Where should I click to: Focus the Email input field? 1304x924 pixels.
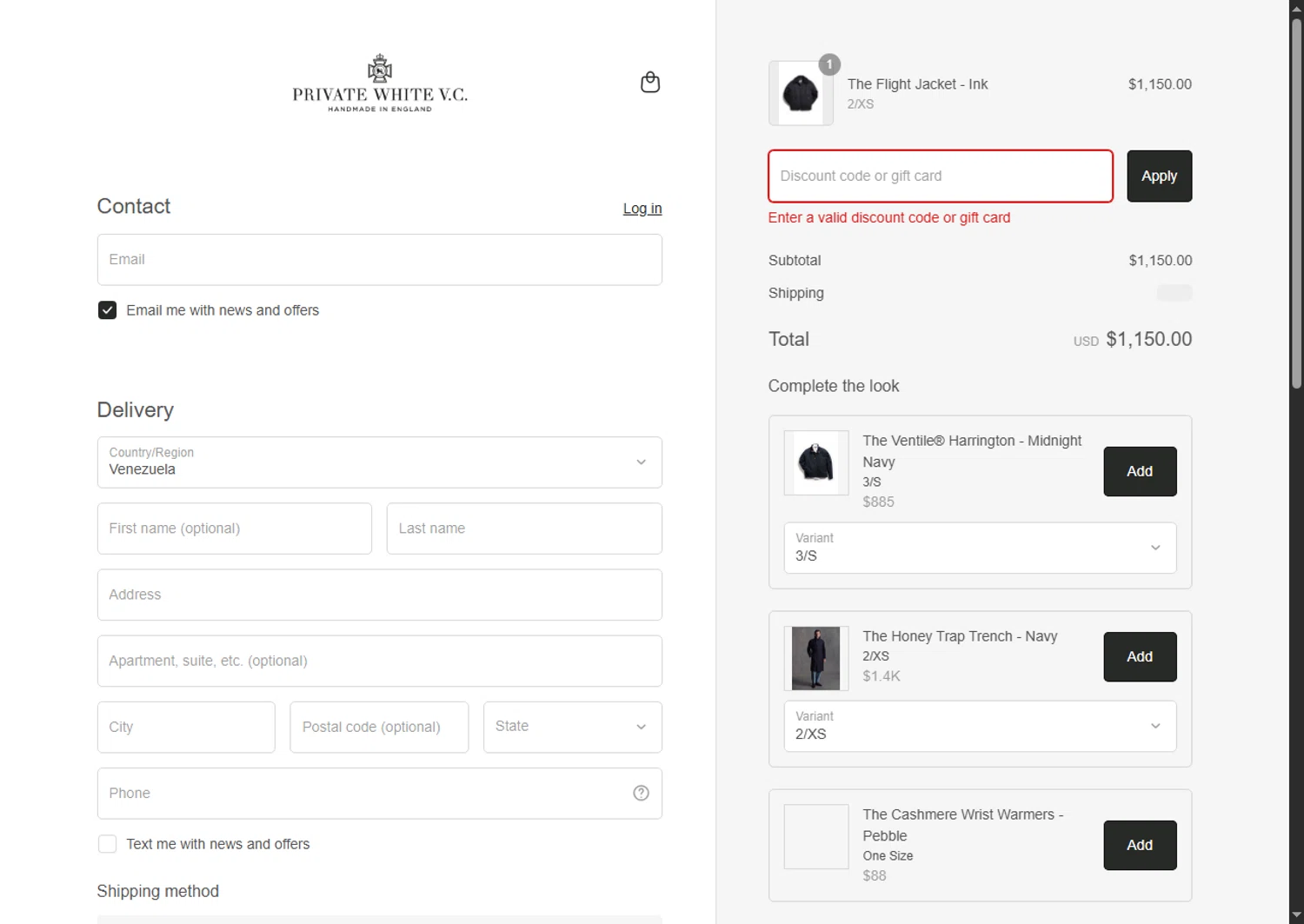point(380,260)
